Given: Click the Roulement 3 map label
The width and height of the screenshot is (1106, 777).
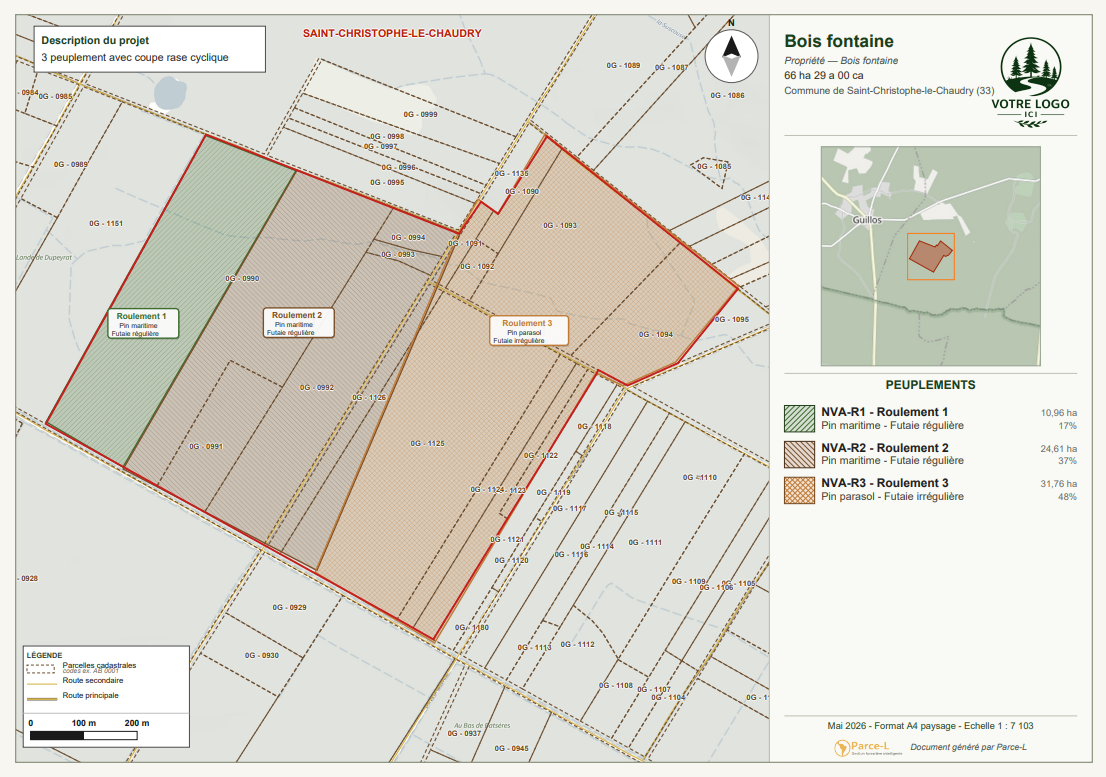Looking at the screenshot, I should coord(528,331).
